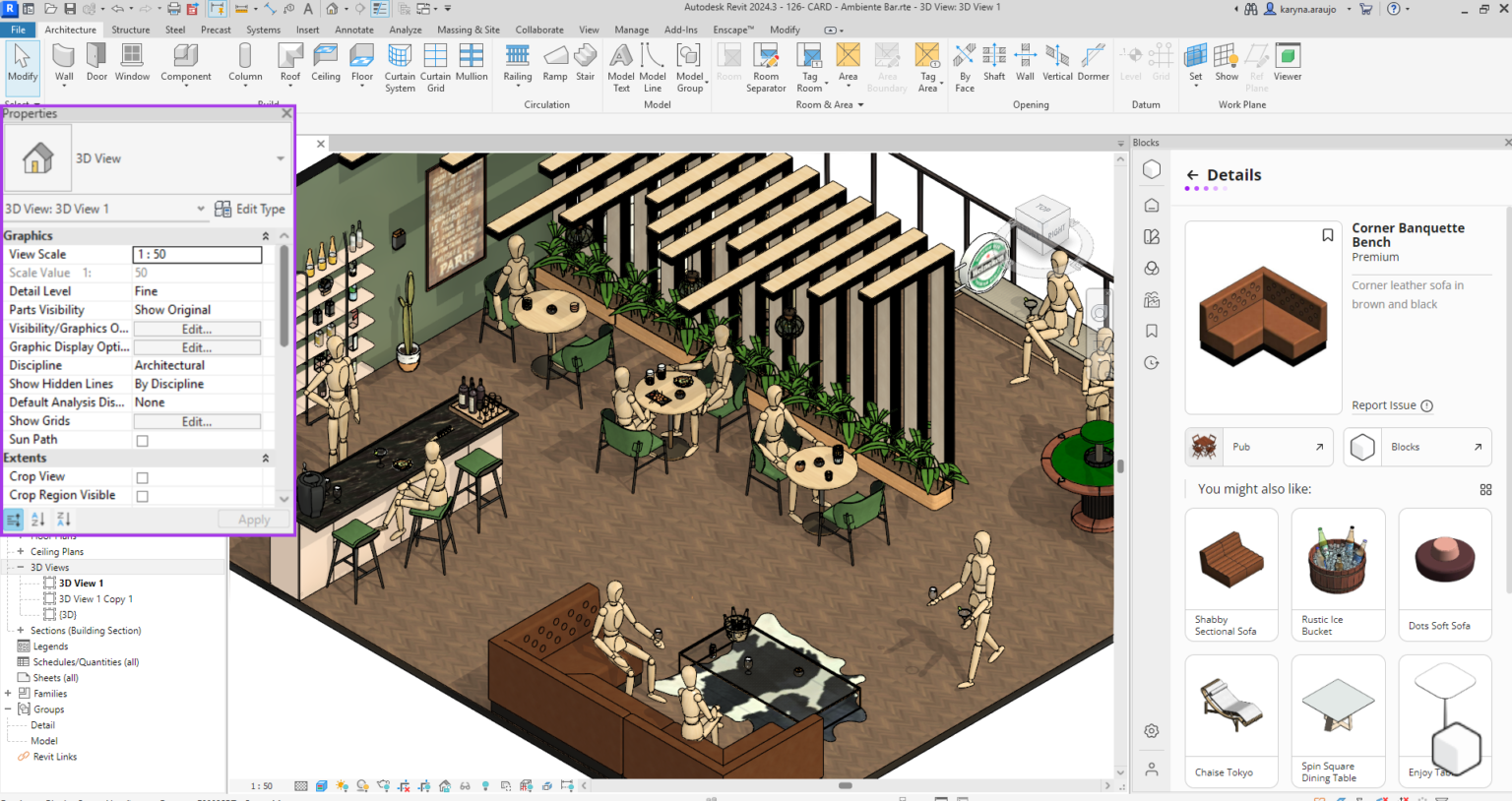Open the Manage menu tab
This screenshot has width=1512, height=801.
631,30
